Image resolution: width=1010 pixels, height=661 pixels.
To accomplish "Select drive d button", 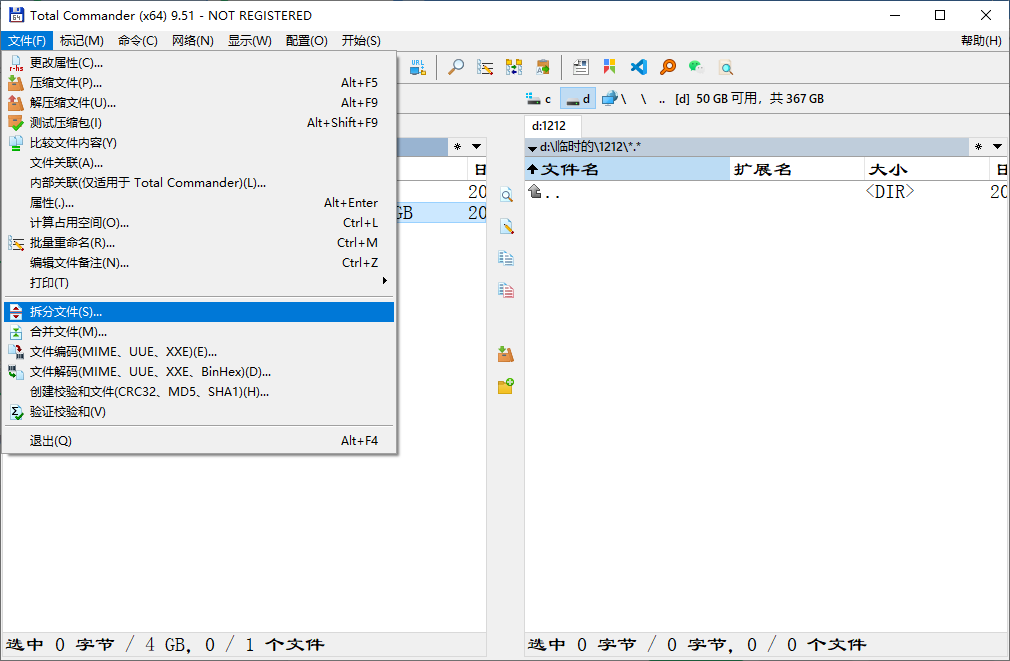I will pyautogui.click(x=578, y=99).
